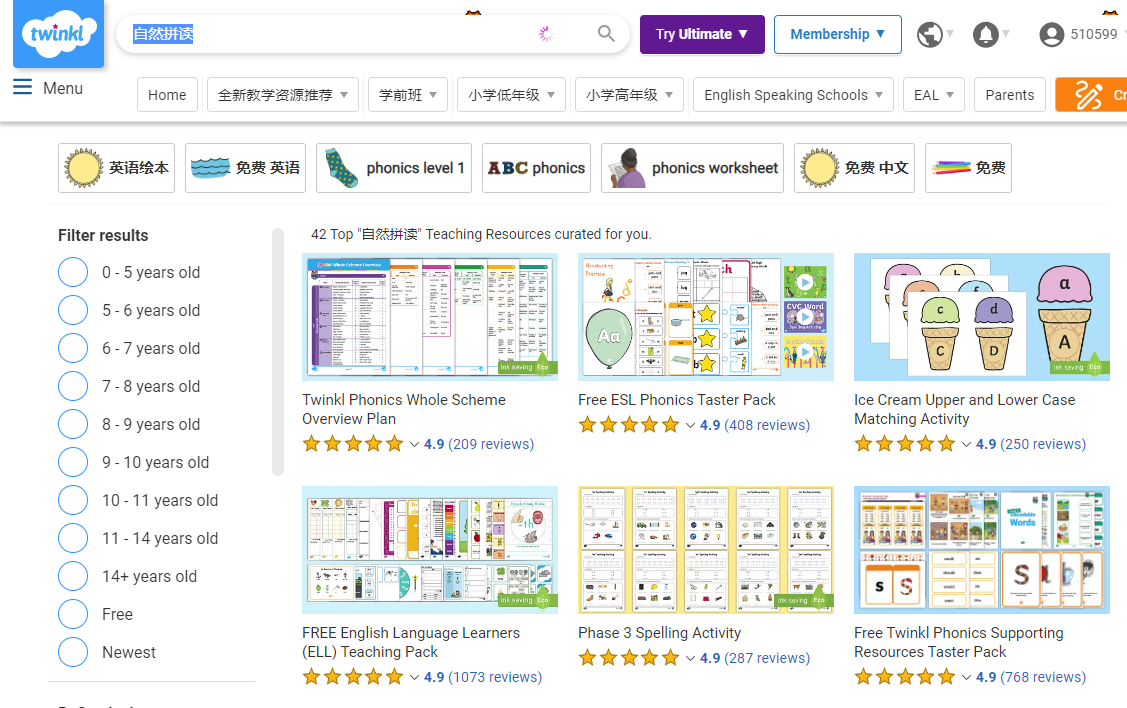Click star rating of Ice Cream Matching Activity
This screenshot has width=1127, height=708.
coord(905,443)
